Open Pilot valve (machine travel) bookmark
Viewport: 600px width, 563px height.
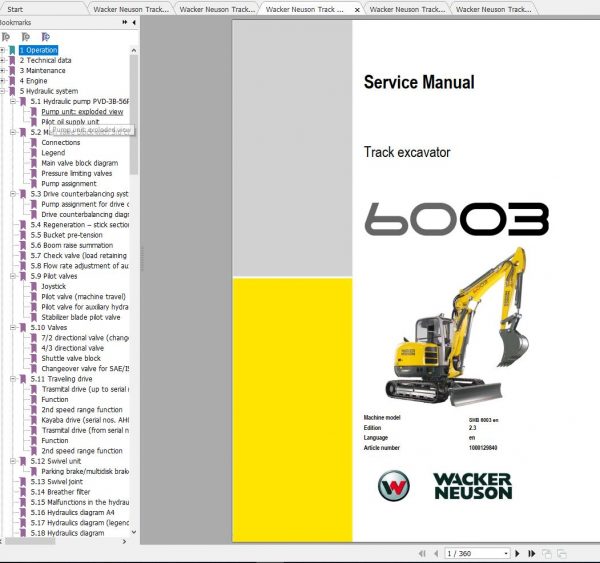[x=83, y=297]
